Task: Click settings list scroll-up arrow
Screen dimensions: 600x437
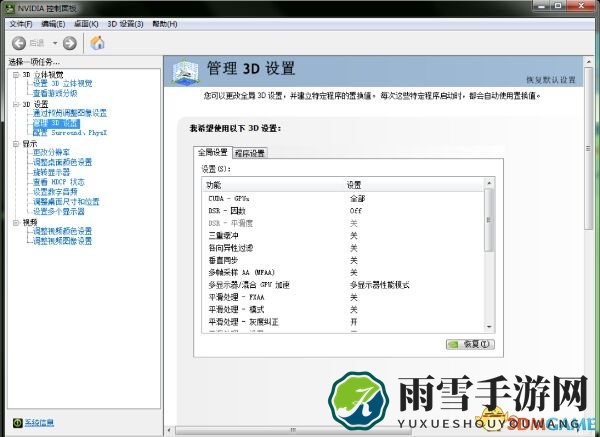Action: [489, 184]
